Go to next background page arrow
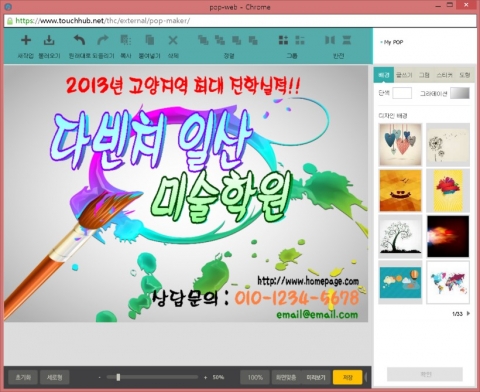 coord(468,313)
